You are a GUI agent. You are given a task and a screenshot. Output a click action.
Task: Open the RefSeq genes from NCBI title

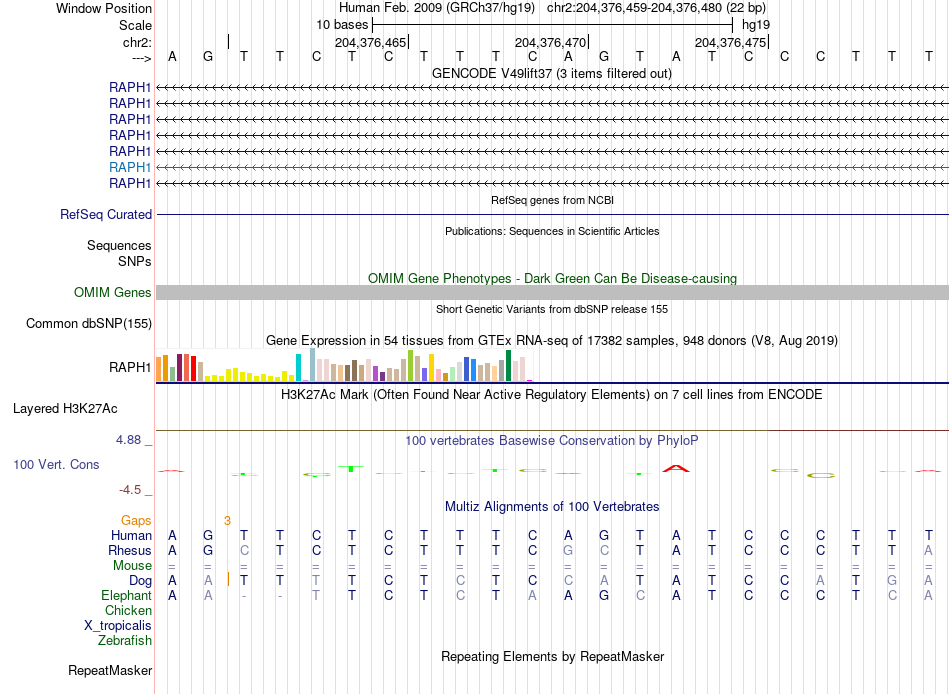point(553,200)
